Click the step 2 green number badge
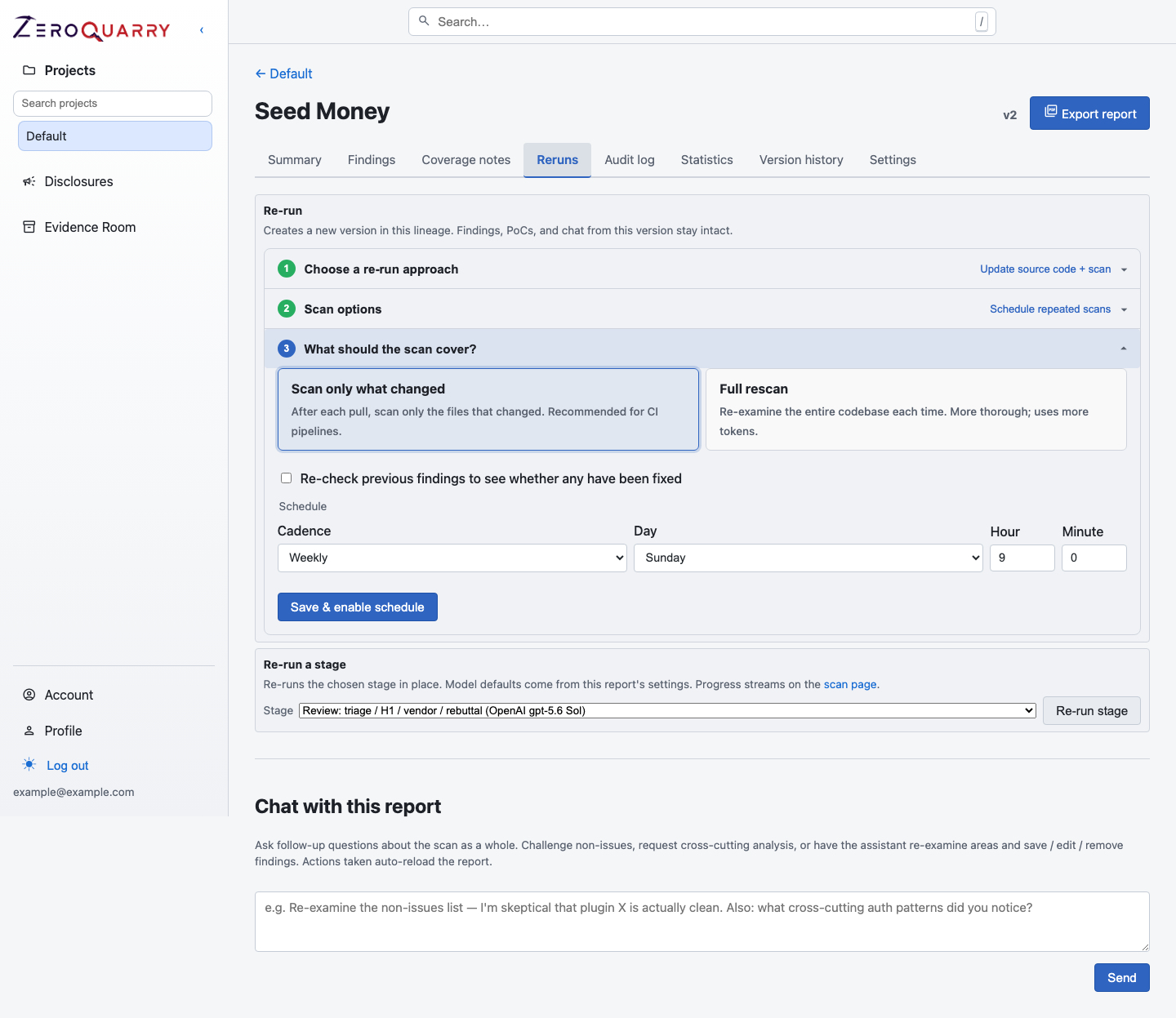This screenshot has height=1018, width=1176. click(287, 309)
